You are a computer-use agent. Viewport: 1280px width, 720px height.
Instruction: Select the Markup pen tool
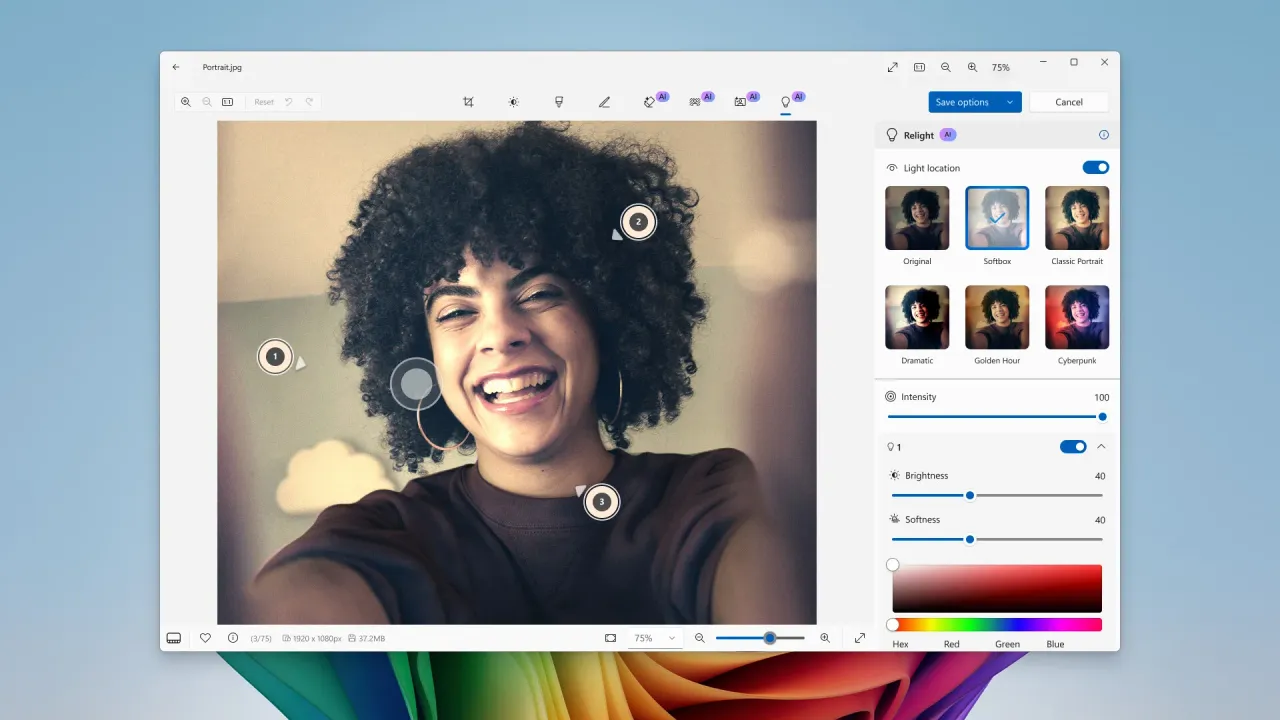(604, 102)
